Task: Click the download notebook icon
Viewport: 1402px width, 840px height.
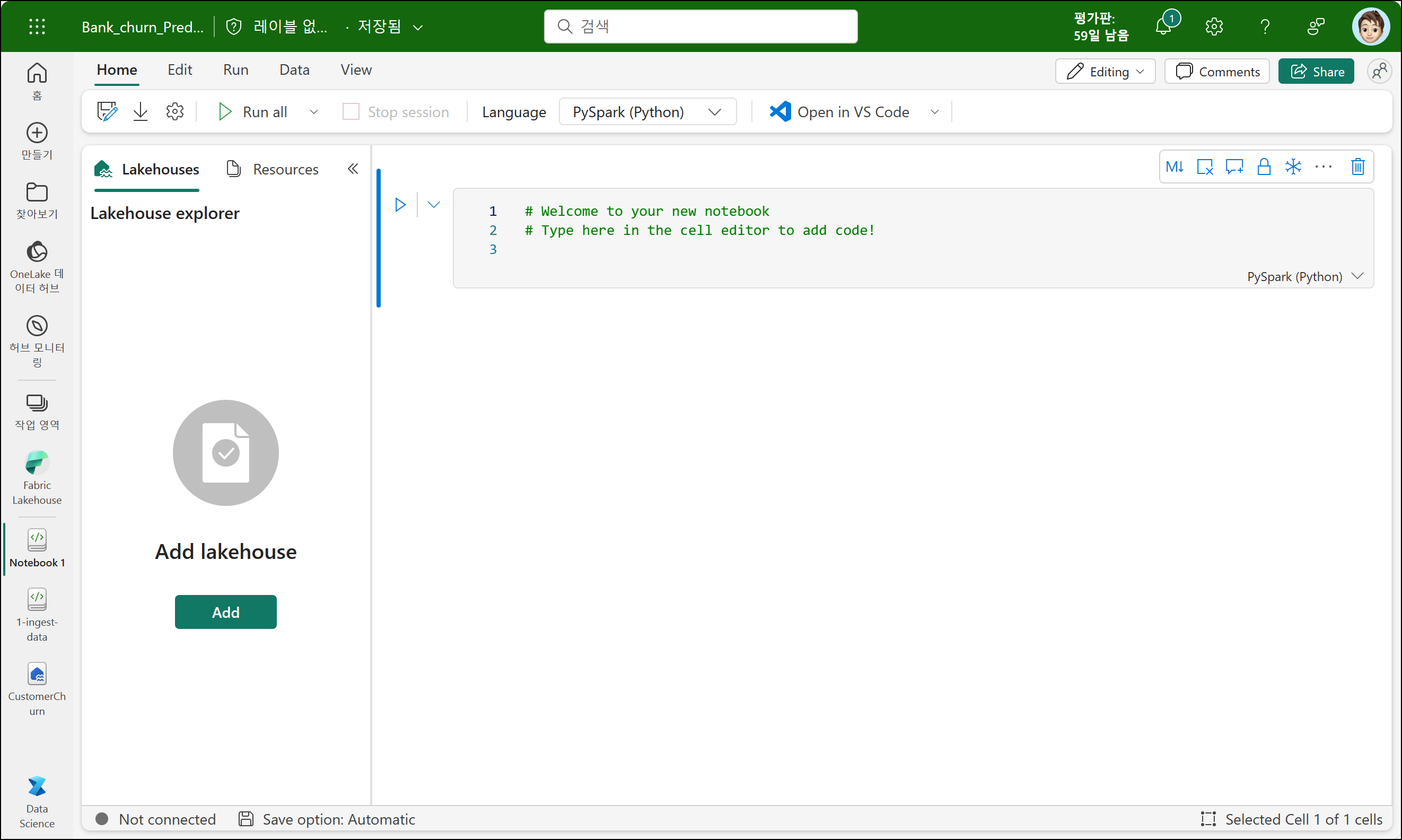Action: (x=141, y=112)
